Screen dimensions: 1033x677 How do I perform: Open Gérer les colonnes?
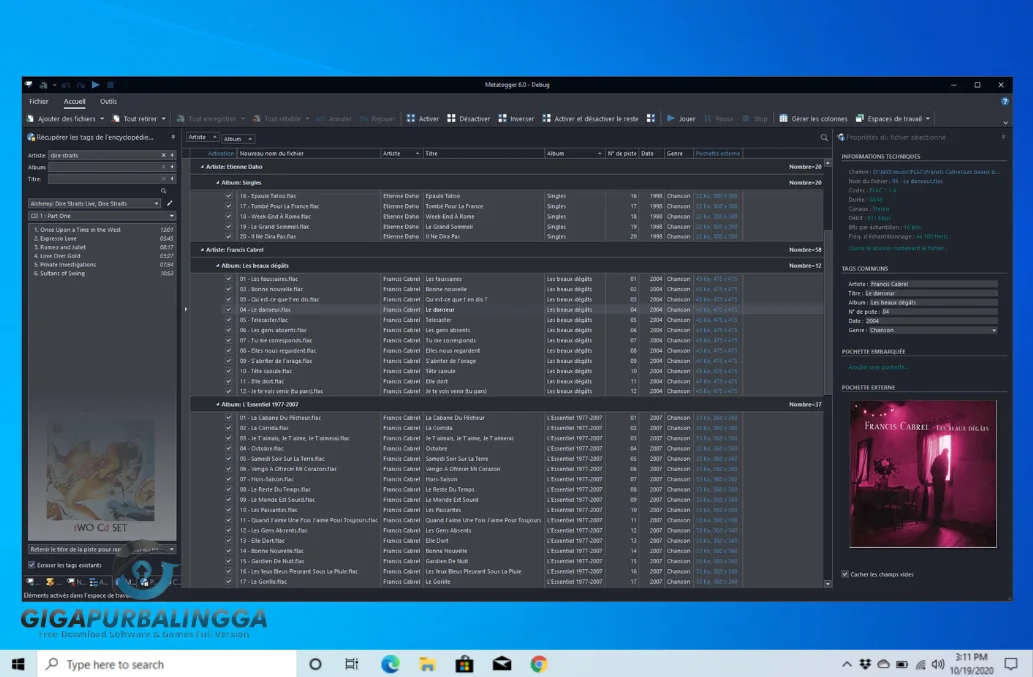(x=814, y=119)
